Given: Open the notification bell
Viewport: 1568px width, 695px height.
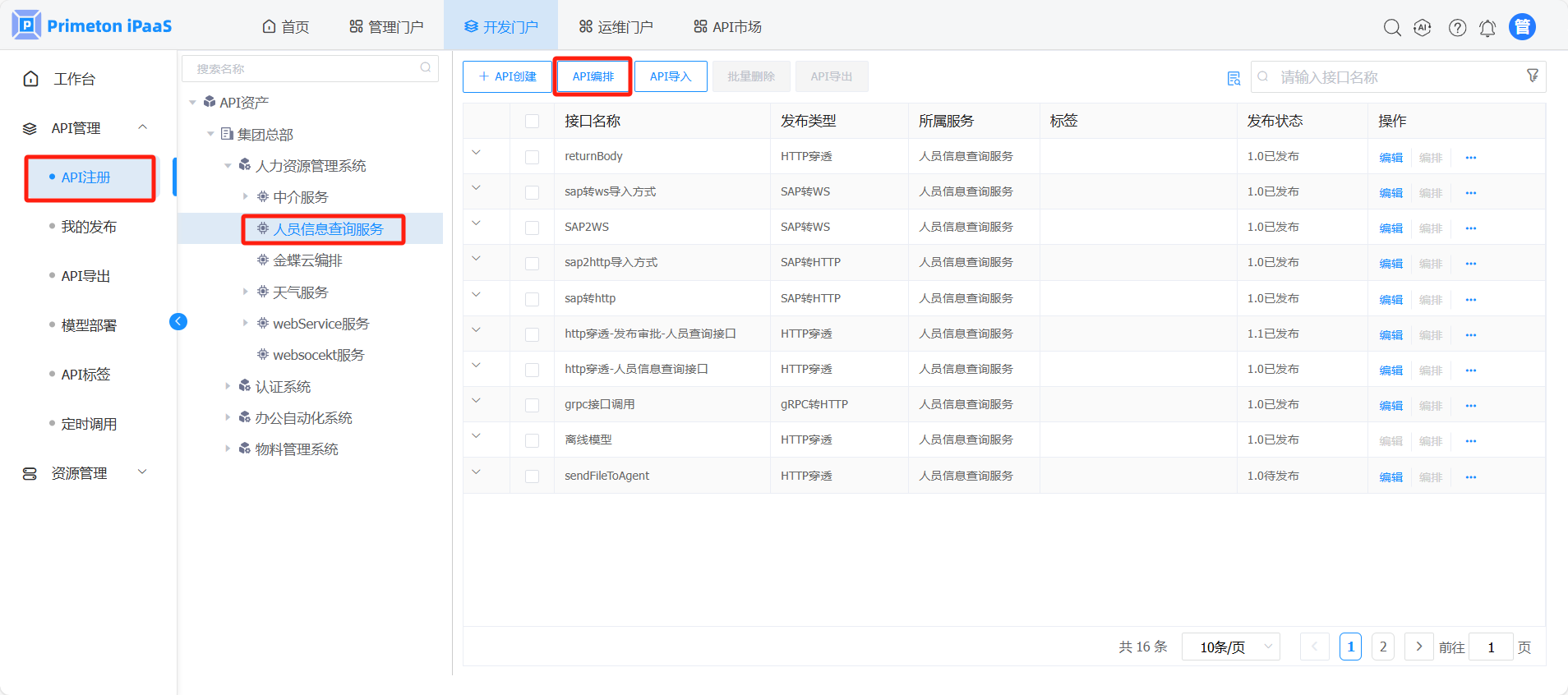Looking at the screenshot, I should pos(1487,28).
